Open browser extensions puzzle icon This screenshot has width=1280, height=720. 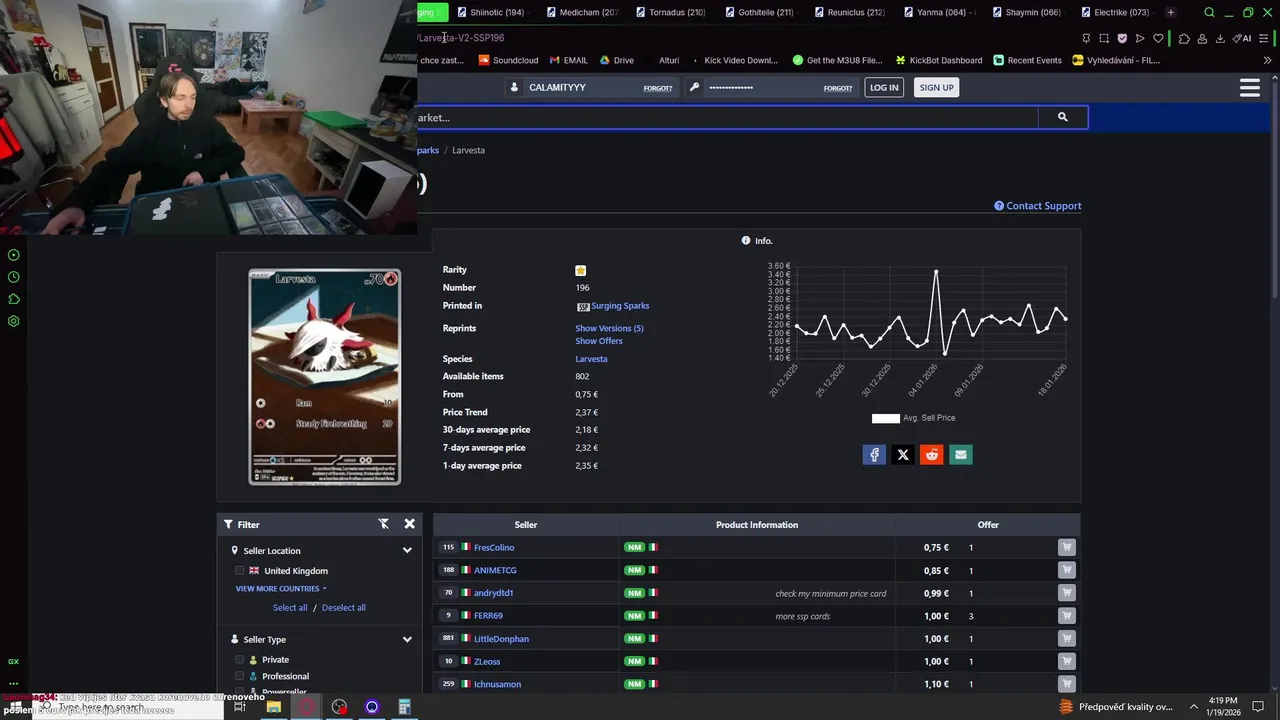coord(1184,38)
